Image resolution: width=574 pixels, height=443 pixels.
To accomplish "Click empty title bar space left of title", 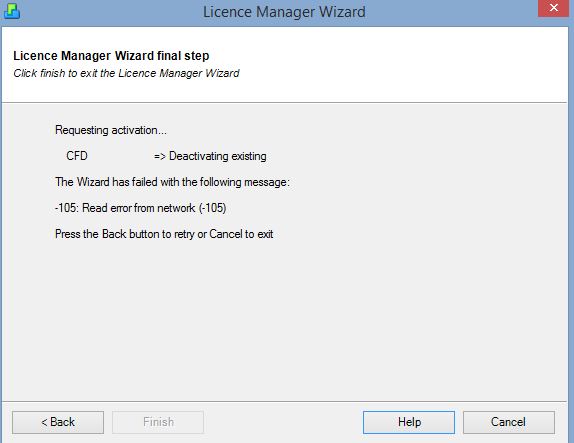I will click(x=110, y=12).
